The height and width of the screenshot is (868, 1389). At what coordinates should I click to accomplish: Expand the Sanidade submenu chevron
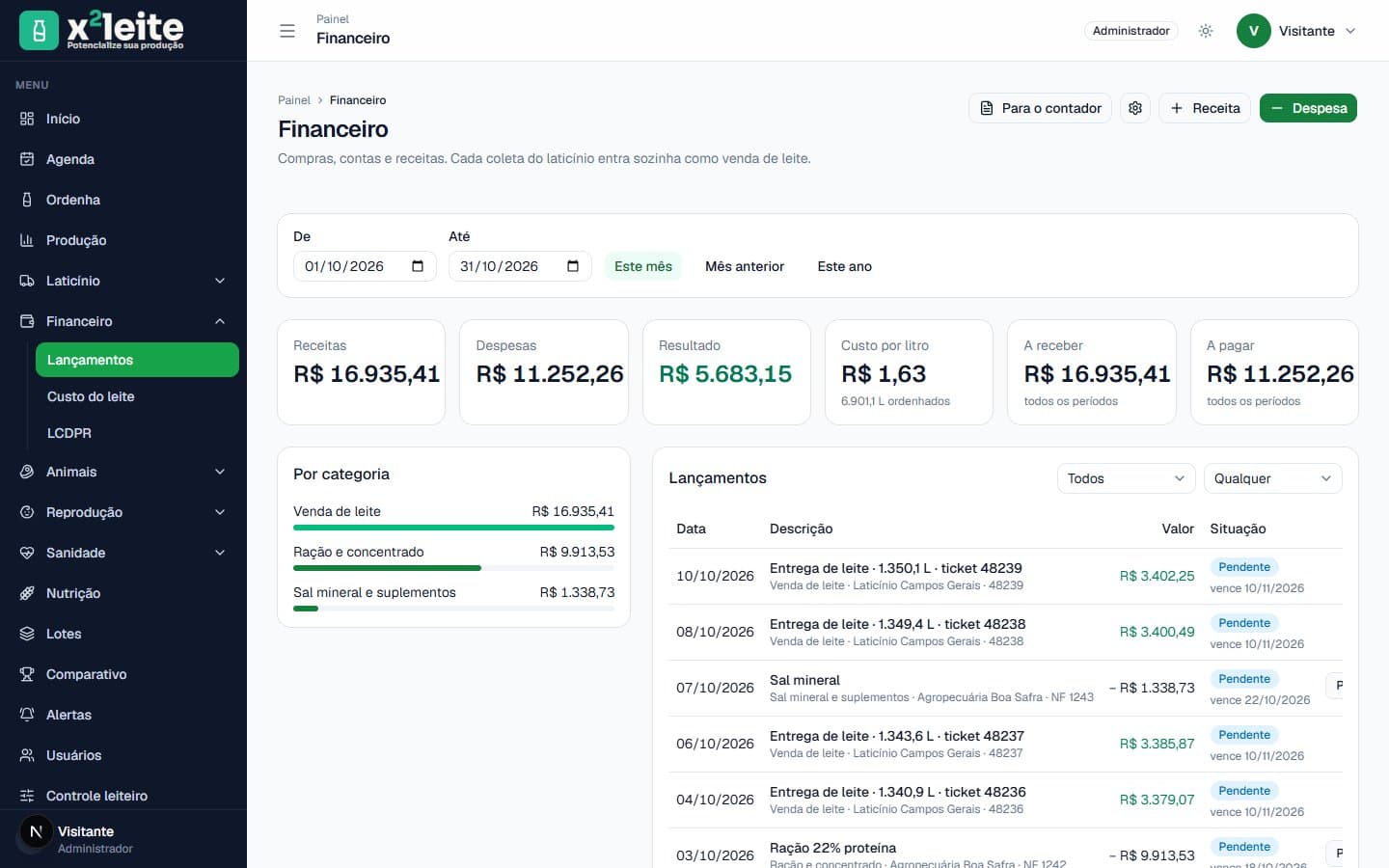click(x=220, y=553)
